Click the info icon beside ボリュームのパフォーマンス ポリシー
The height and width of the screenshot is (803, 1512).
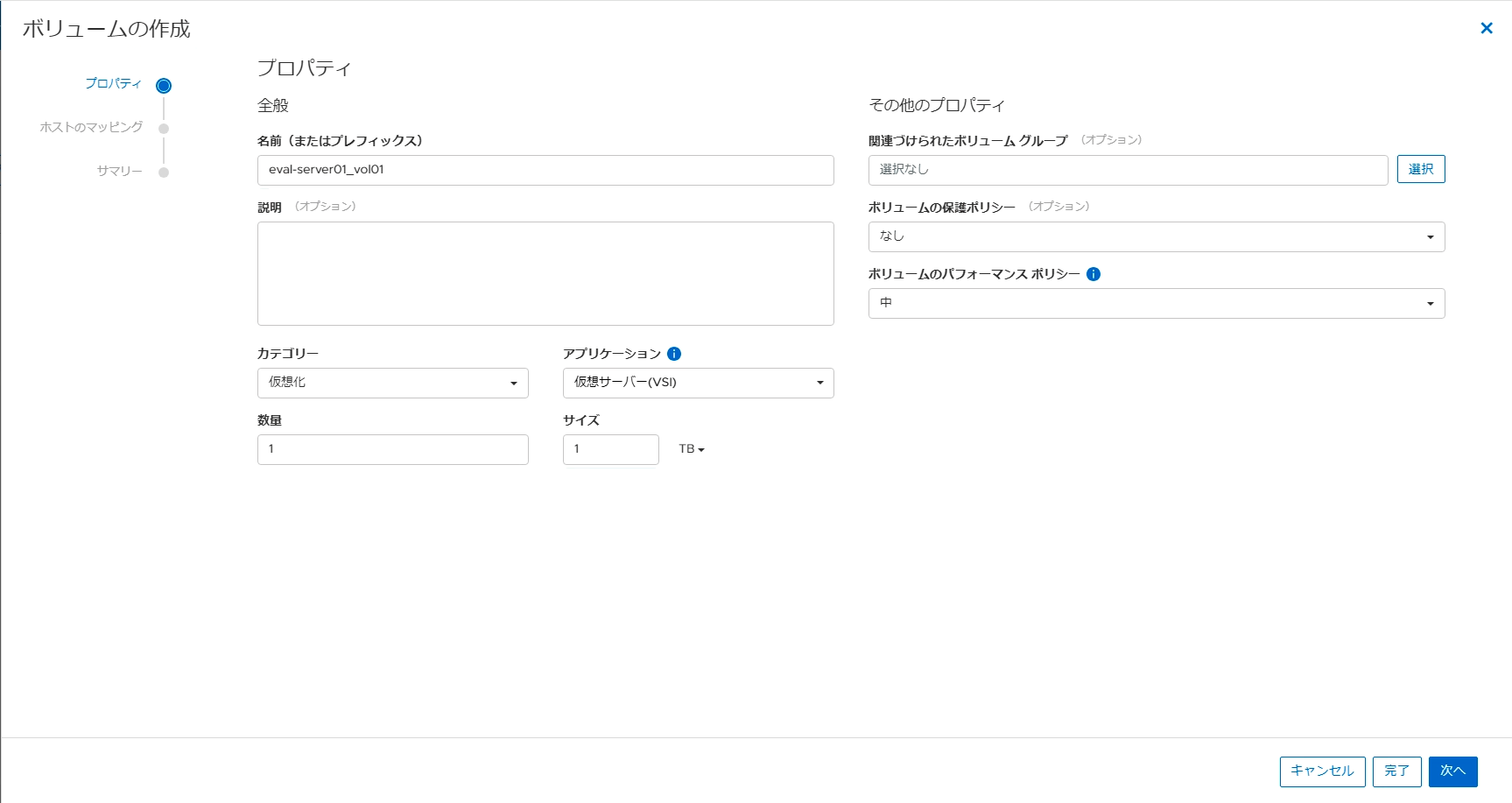[x=1093, y=273]
